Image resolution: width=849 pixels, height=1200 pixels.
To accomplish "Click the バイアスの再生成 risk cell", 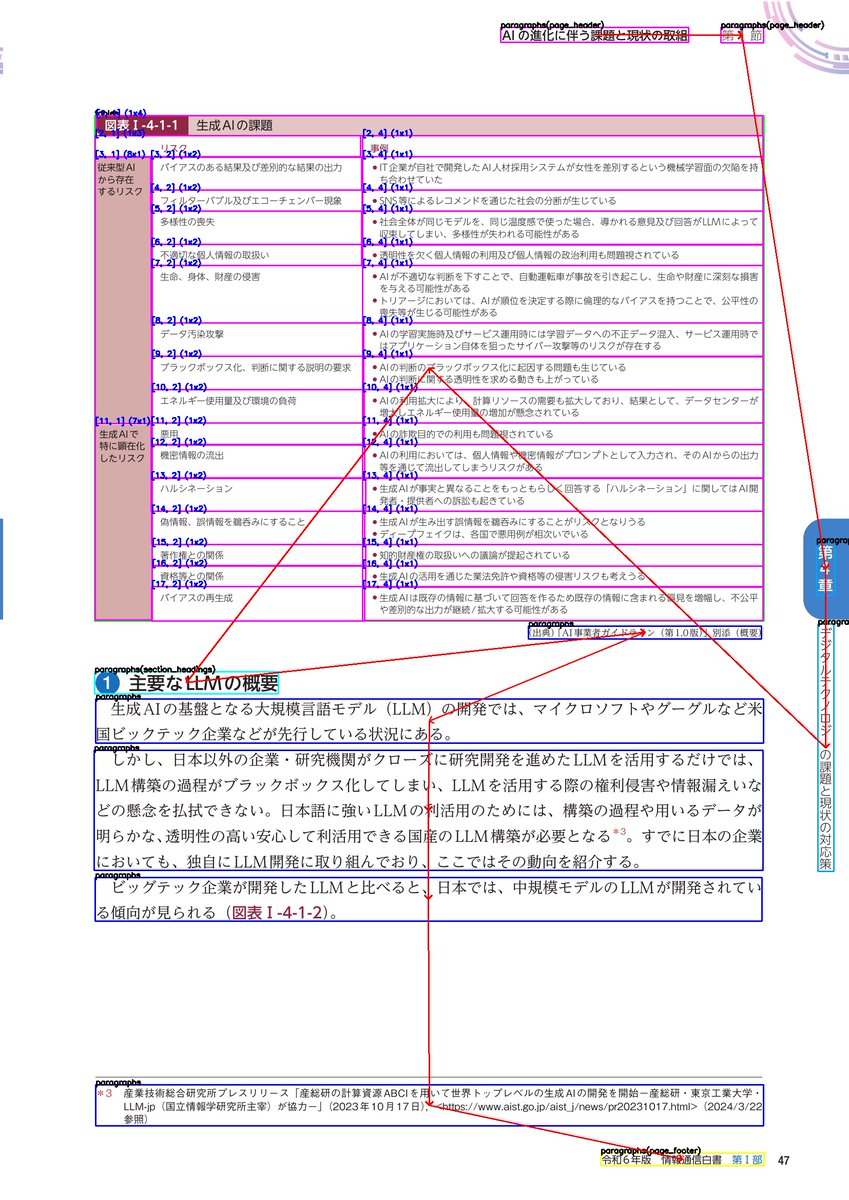I will pyautogui.click(x=256, y=603).
